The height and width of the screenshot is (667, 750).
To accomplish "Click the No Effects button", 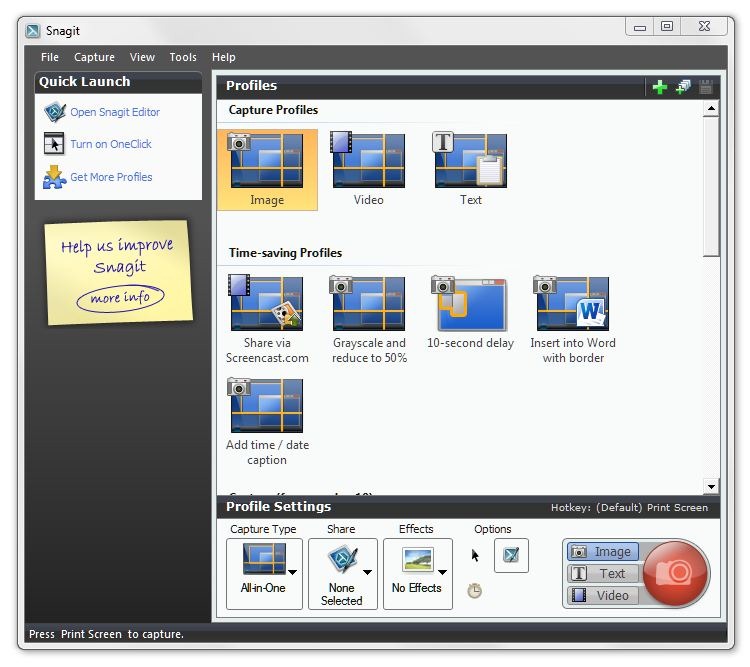I will click(418, 574).
